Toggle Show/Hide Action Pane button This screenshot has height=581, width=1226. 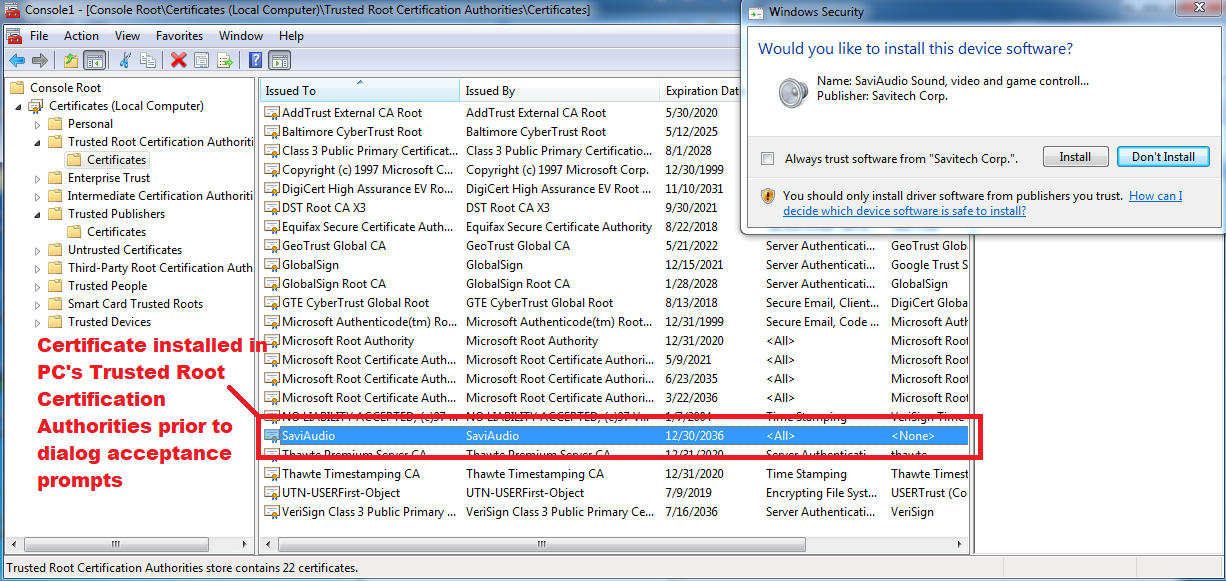[279, 60]
